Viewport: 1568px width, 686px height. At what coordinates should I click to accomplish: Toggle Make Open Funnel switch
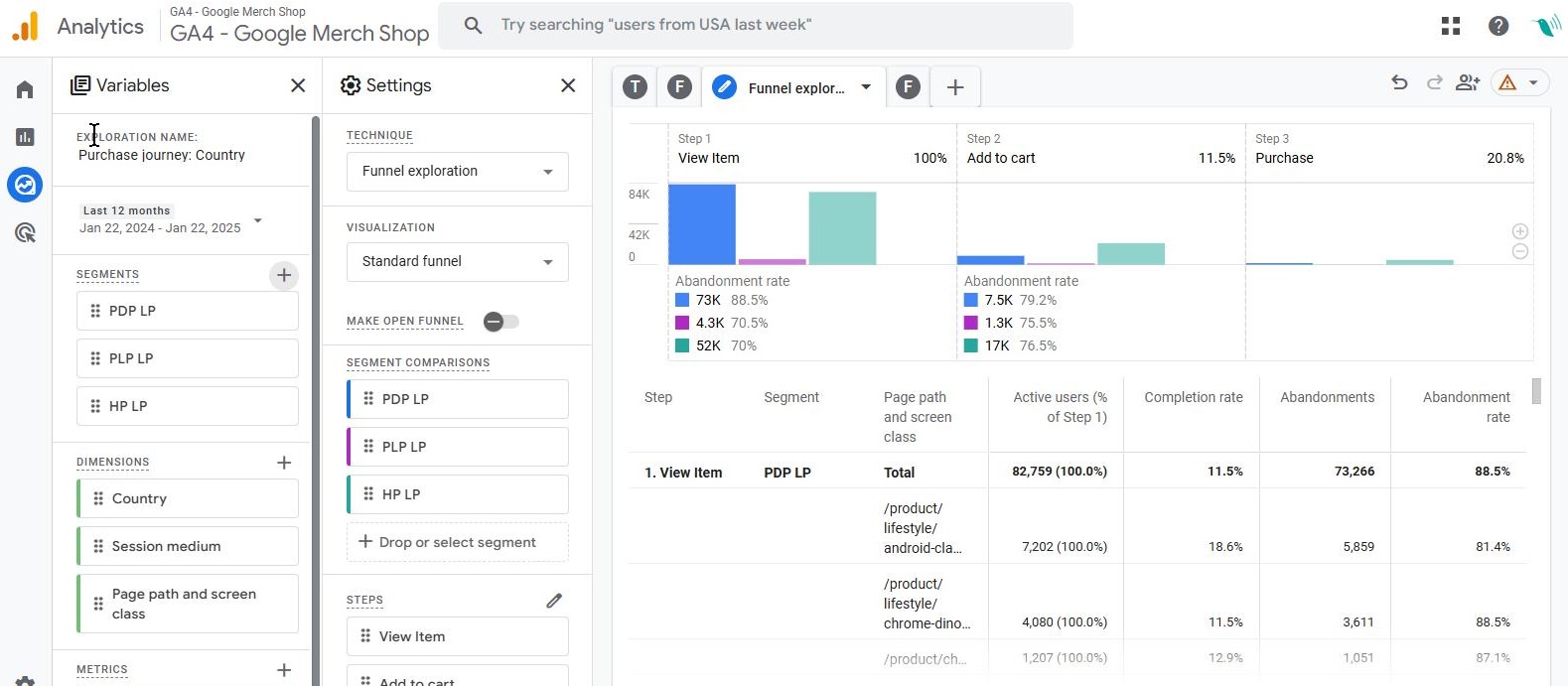click(500, 322)
